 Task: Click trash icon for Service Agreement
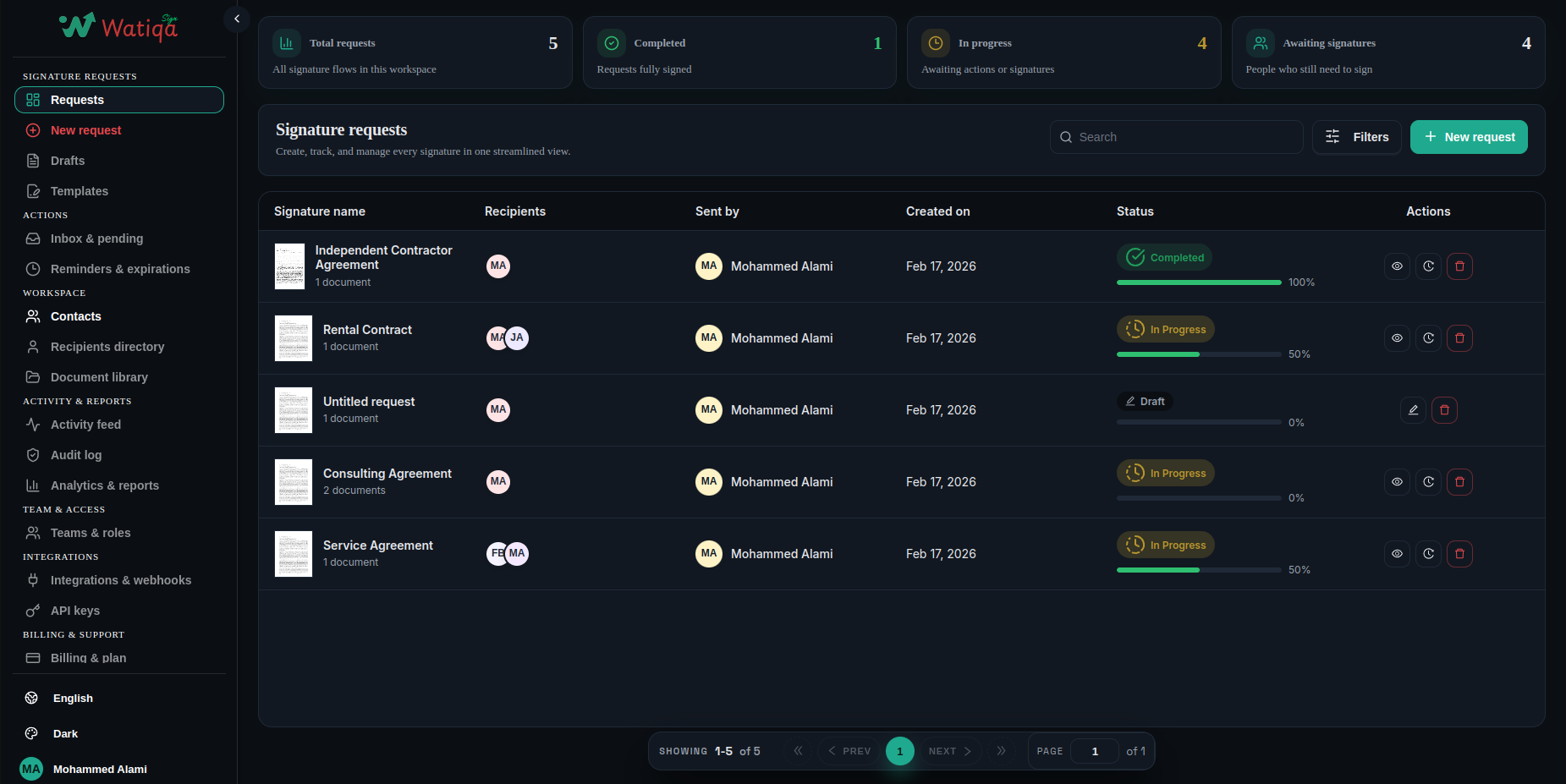click(x=1459, y=554)
